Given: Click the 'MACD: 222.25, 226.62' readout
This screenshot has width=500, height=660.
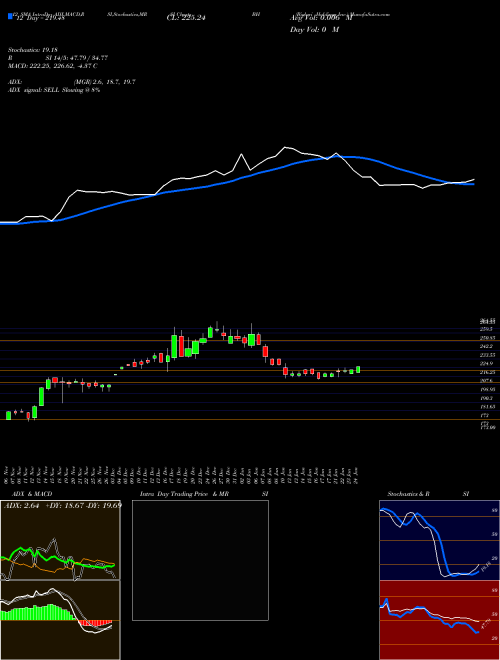Looking at the screenshot, I should [x=53, y=66].
